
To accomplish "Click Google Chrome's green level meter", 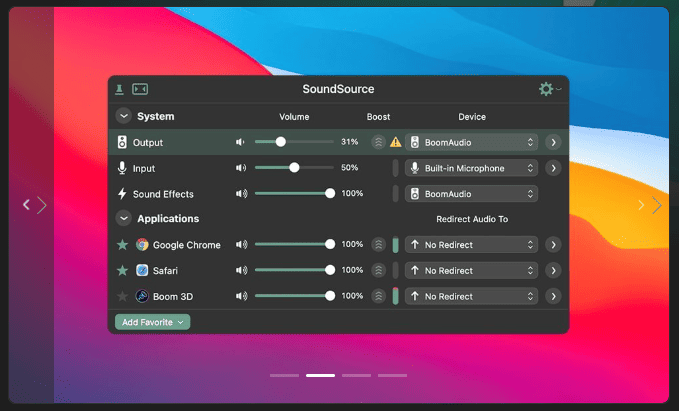I will [x=395, y=245].
